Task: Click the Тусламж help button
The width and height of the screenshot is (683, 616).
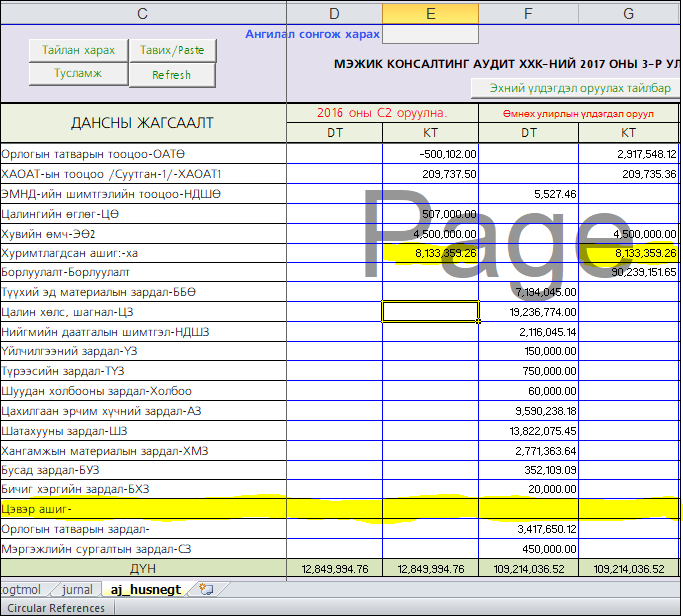Action: (79, 74)
